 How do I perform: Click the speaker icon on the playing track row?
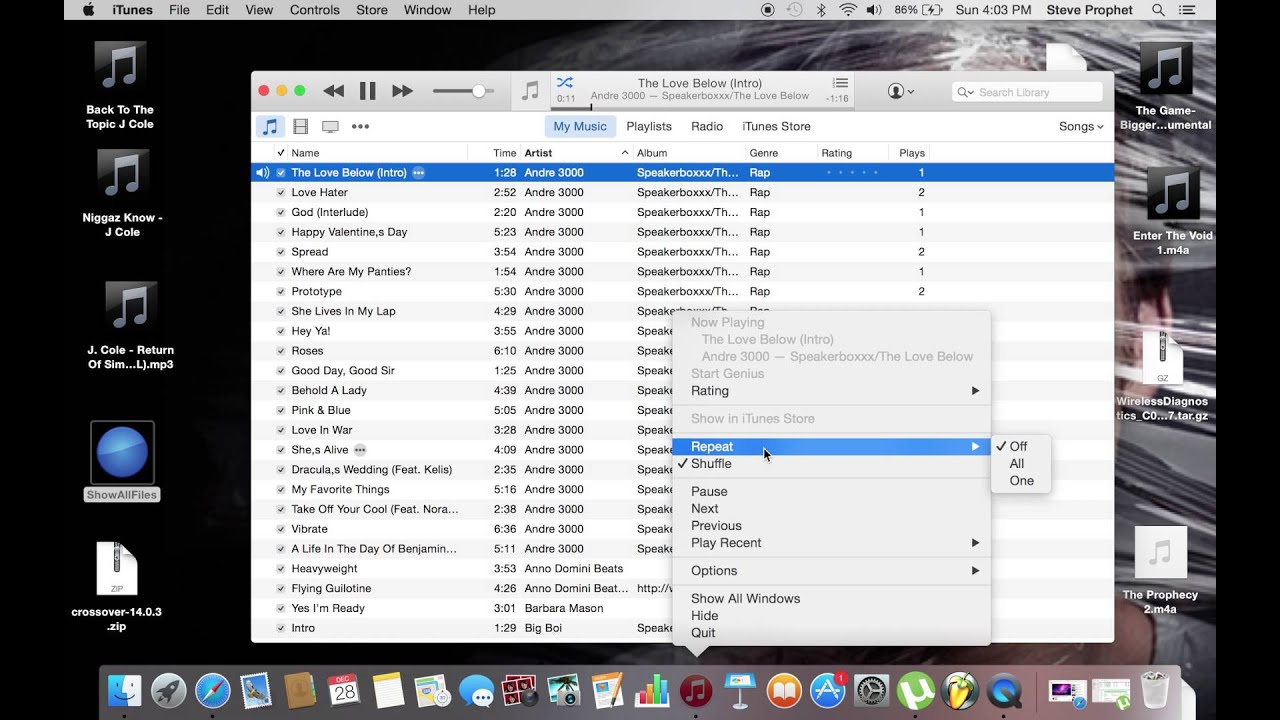click(262, 172)
